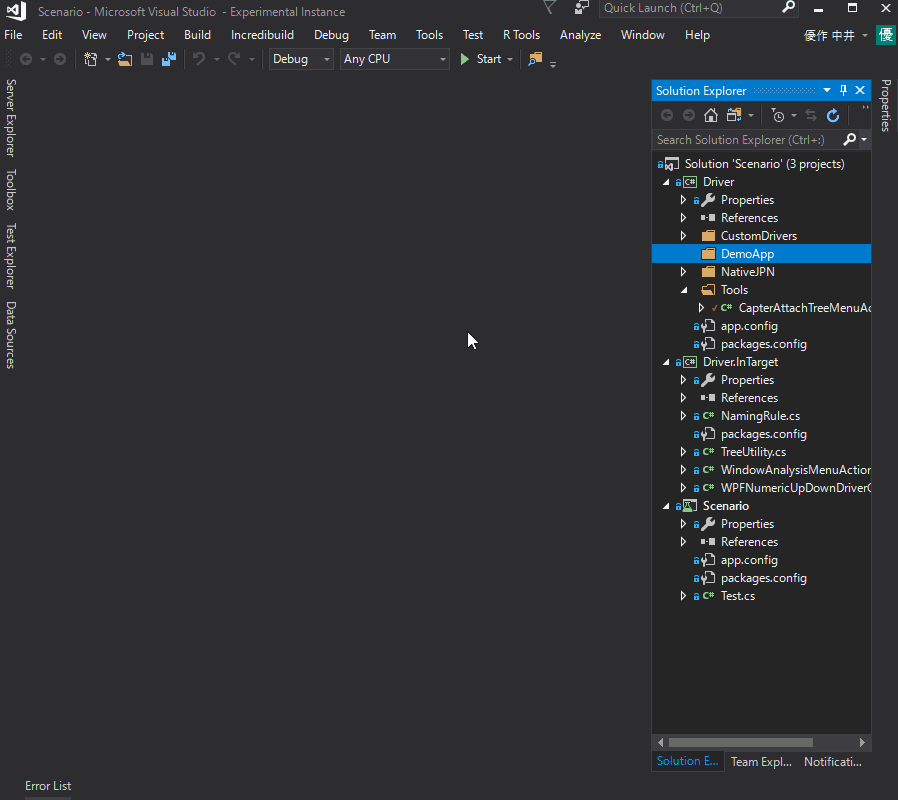Screen dimensions: 898x800
Task: Expand NamingRule.cs file node
Action: [683, 416]
